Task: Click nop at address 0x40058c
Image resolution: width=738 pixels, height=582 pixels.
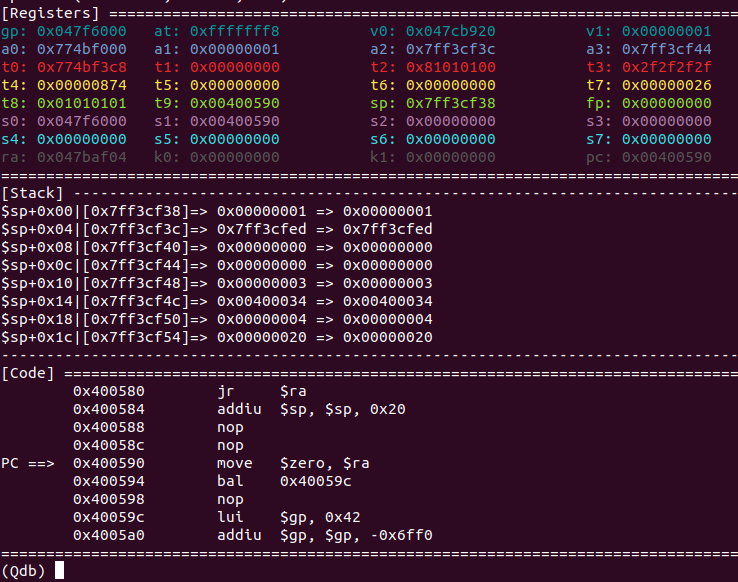Action: [230, 446]
